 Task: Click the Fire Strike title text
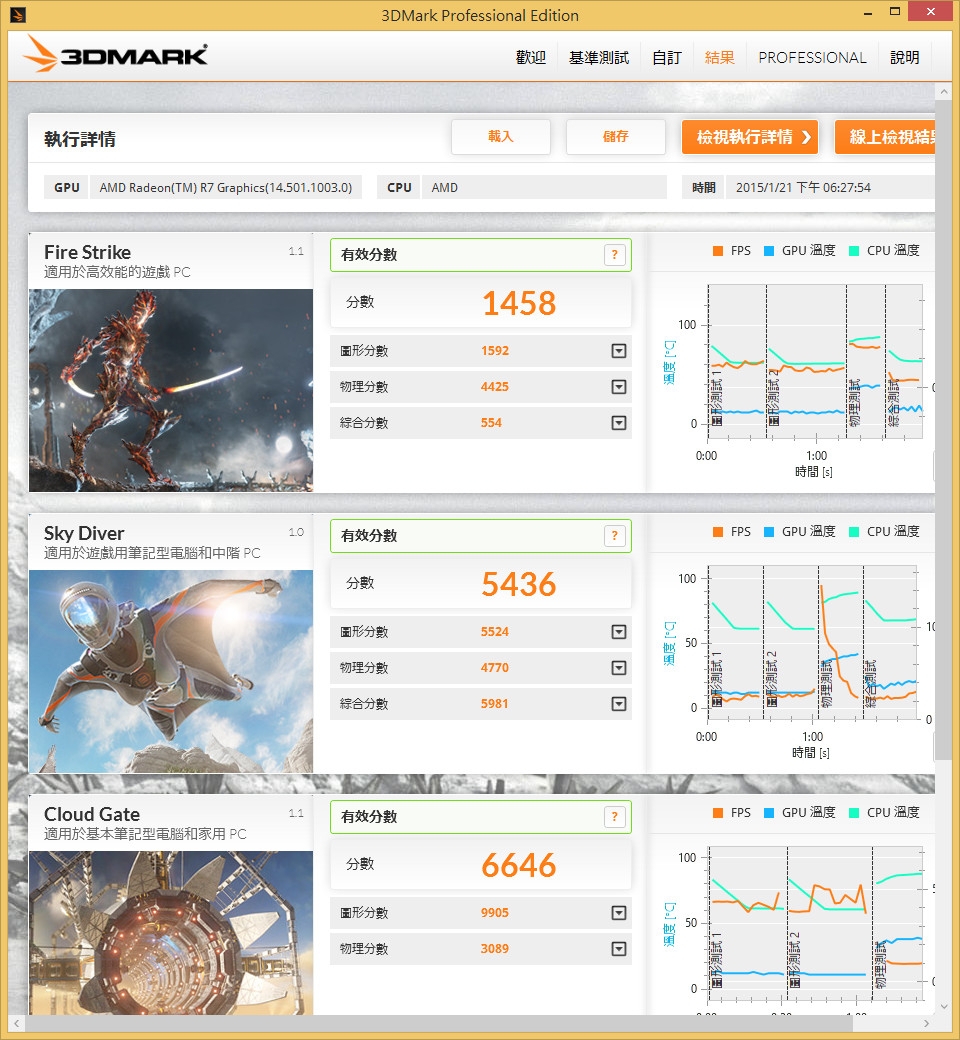point(88,252)
